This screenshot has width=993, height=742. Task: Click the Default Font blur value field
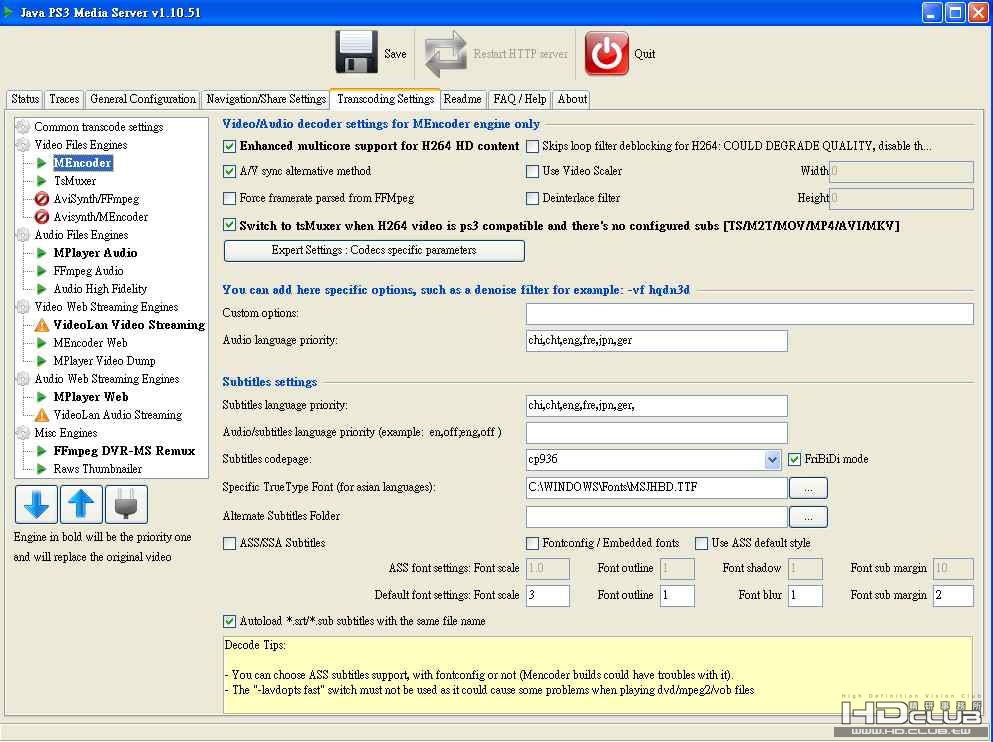(805, 596)
